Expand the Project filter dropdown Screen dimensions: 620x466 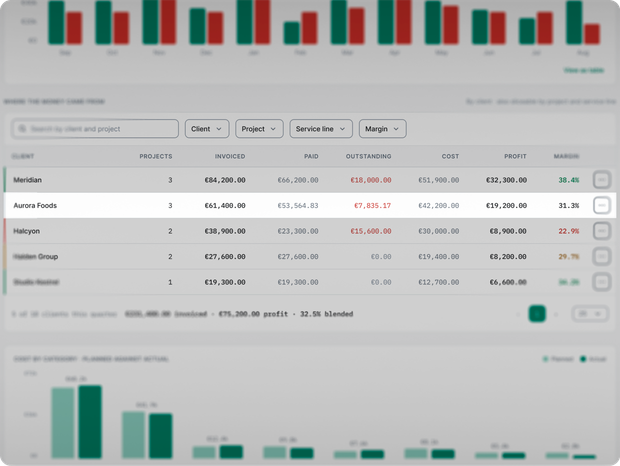(x=259, y=129)
